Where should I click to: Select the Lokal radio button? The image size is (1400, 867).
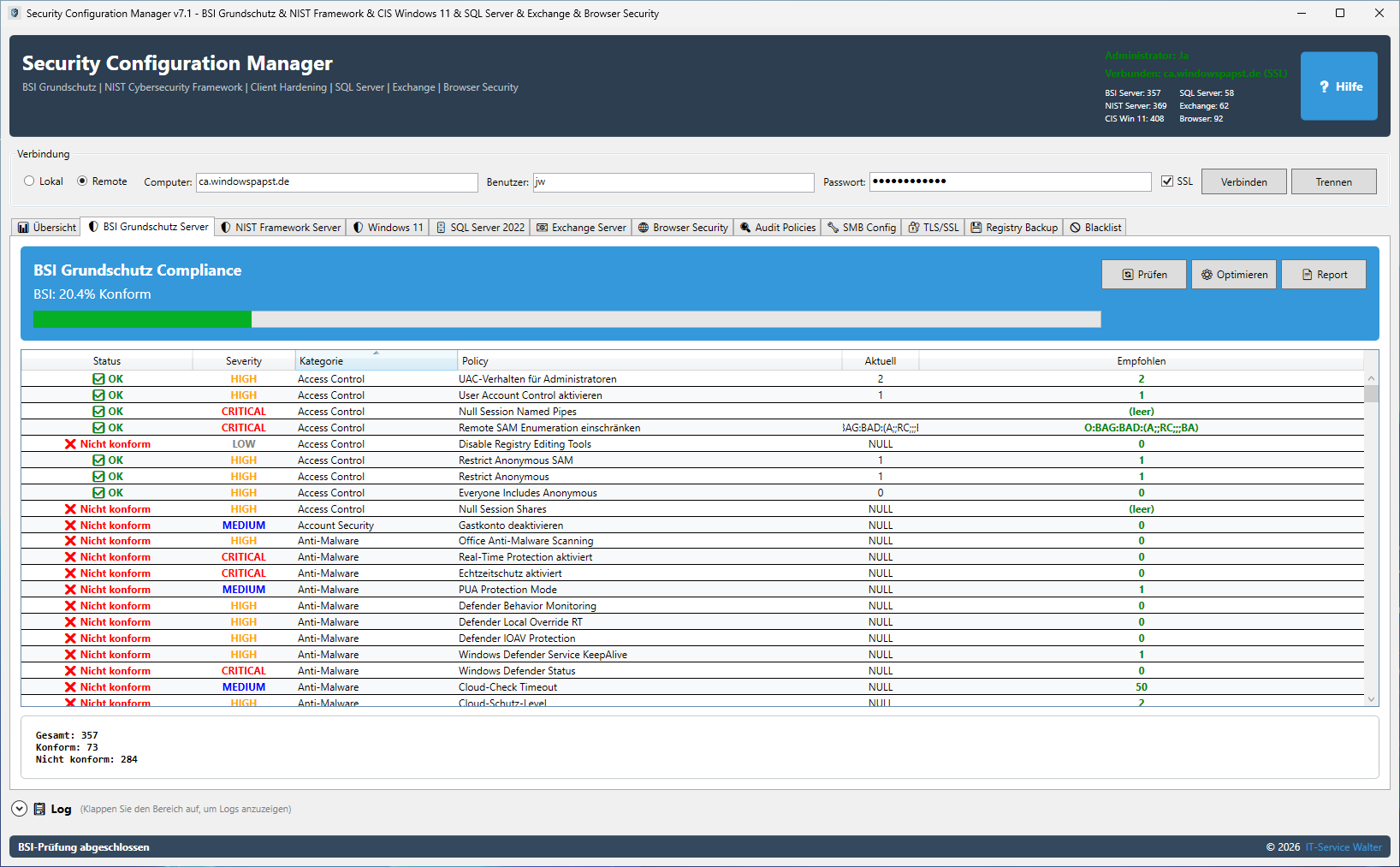click(29, 181)
